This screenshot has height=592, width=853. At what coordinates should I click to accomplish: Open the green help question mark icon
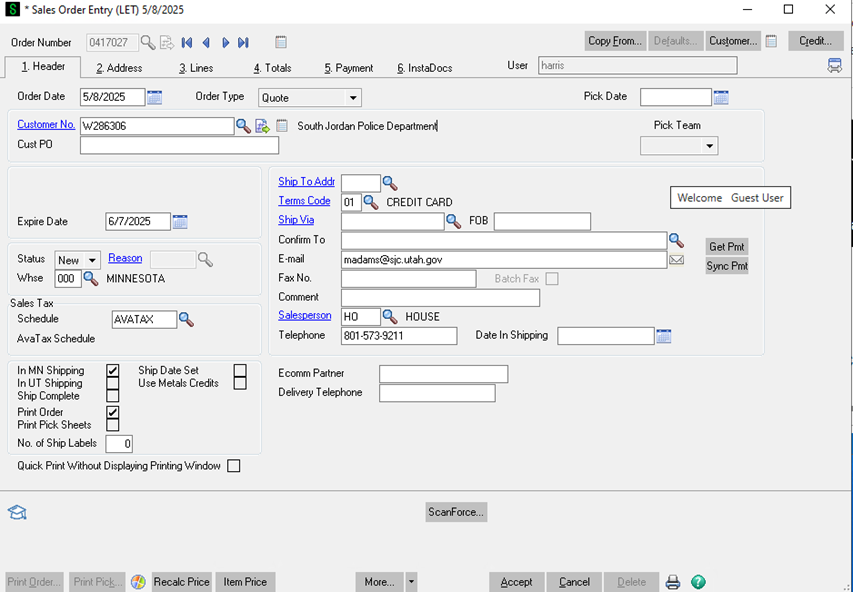point(698,582)
